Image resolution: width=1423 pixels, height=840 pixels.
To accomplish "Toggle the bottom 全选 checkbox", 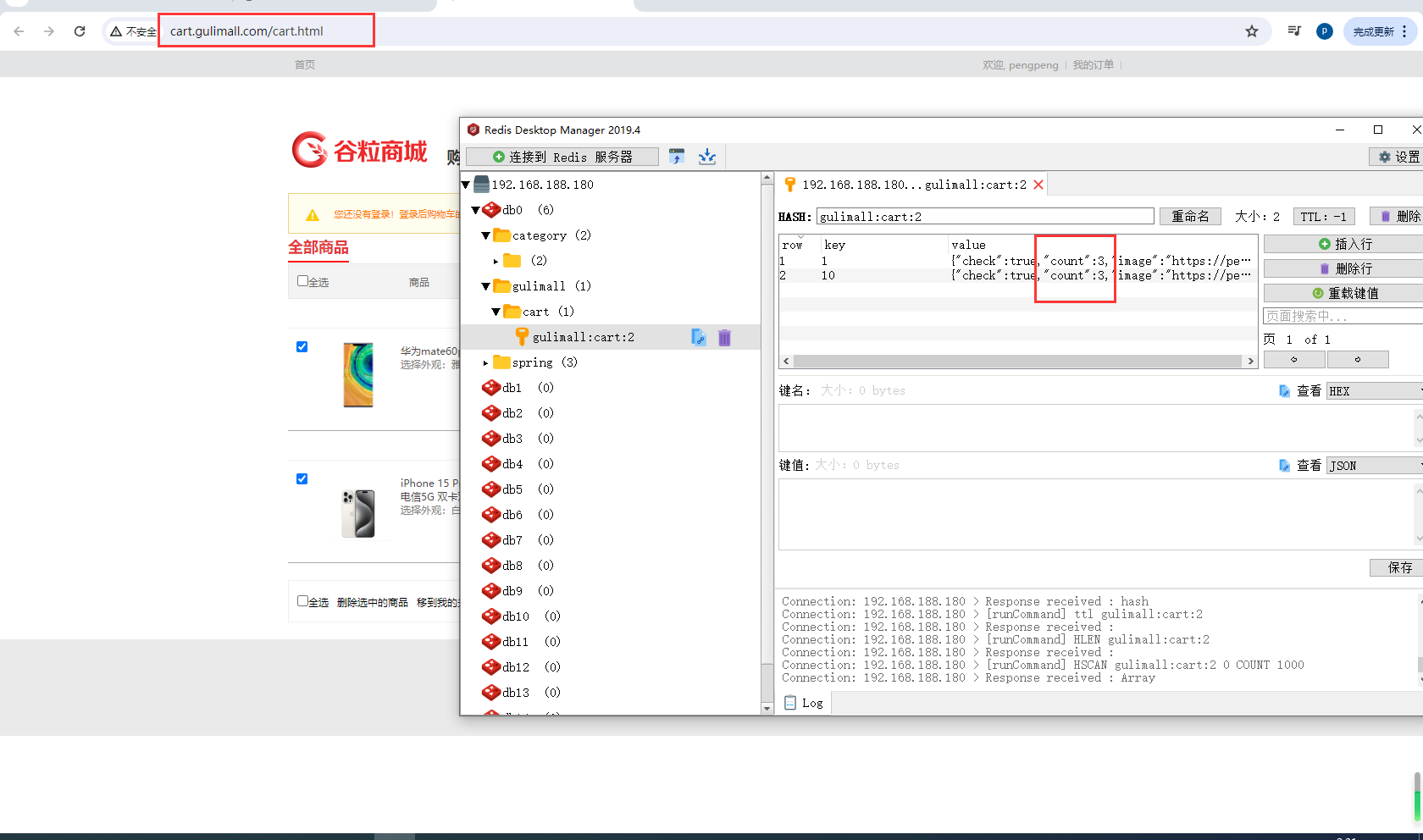I will coord(302,601).
